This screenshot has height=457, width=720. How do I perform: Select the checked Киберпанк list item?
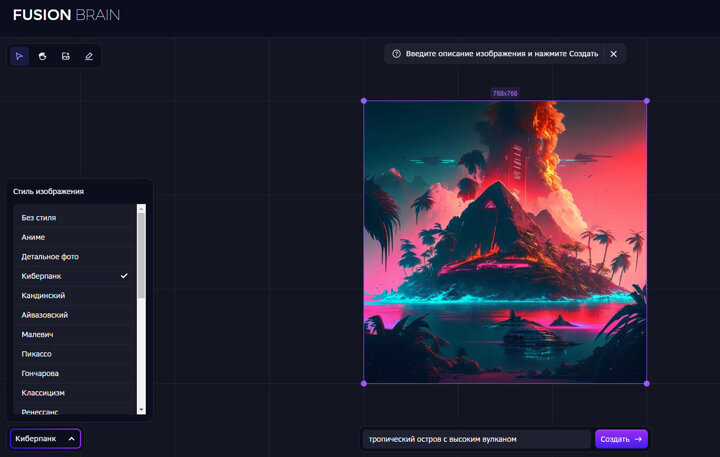coord(75,276)
